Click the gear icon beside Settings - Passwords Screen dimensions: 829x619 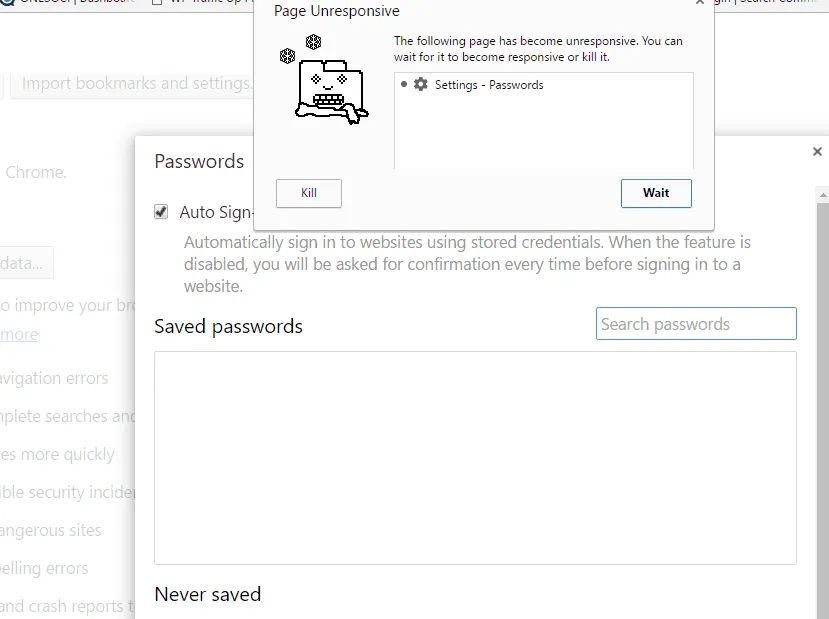pyautogui.click(x=420, y=85)
